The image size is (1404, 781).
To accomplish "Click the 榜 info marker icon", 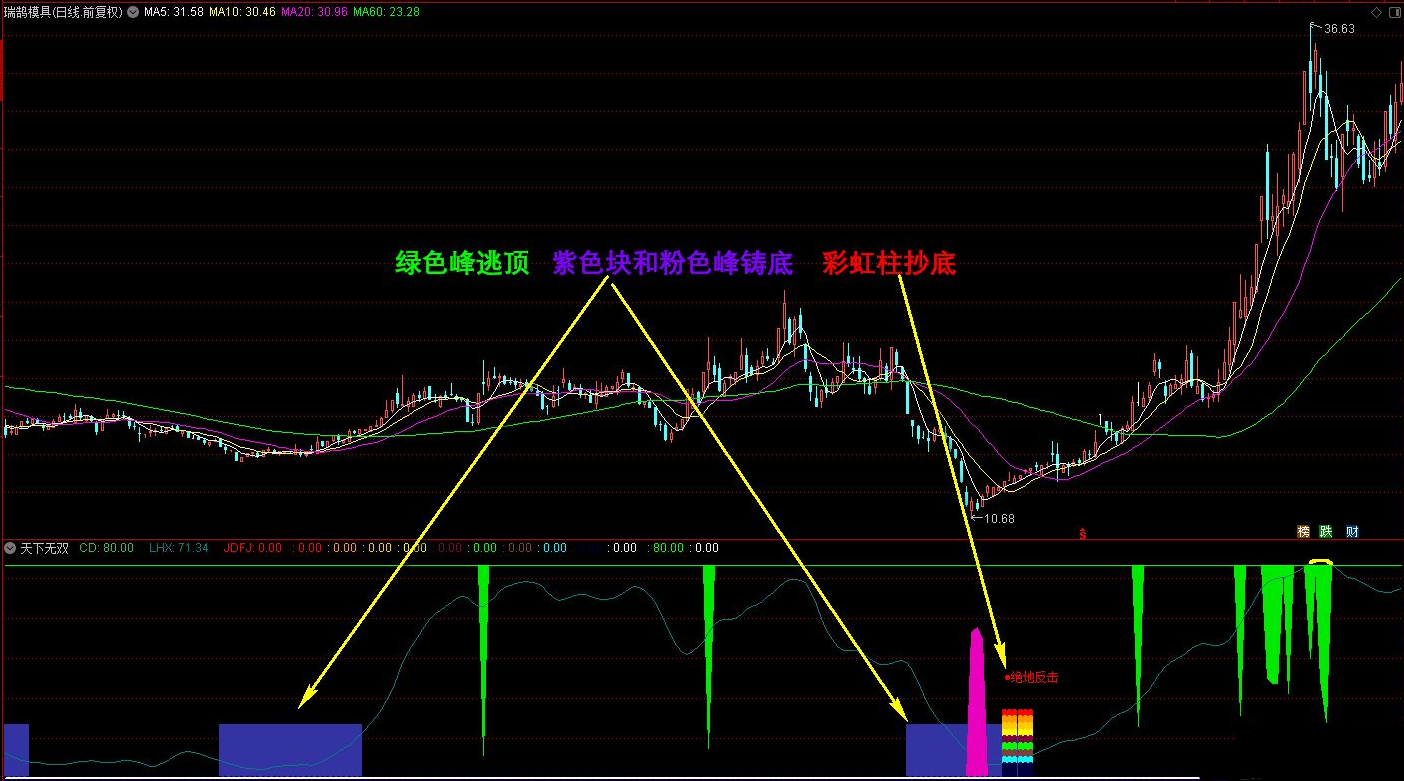I will tap(1303, 532).
